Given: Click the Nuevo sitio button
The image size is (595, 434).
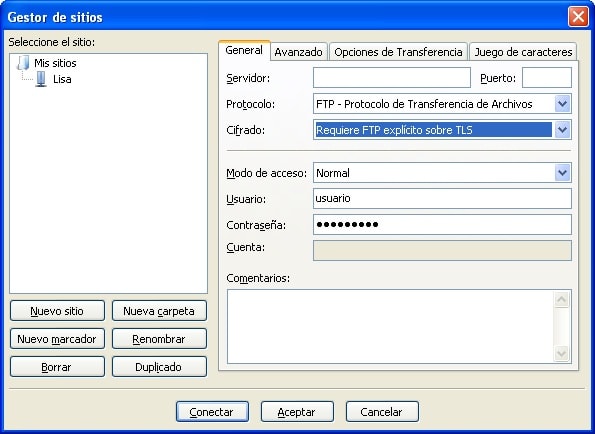Looking at the screenshot, I should pos(57,311).
